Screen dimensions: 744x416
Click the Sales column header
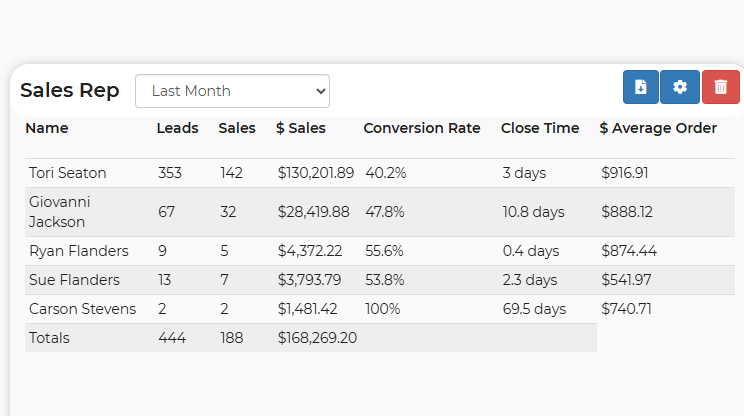237,128
